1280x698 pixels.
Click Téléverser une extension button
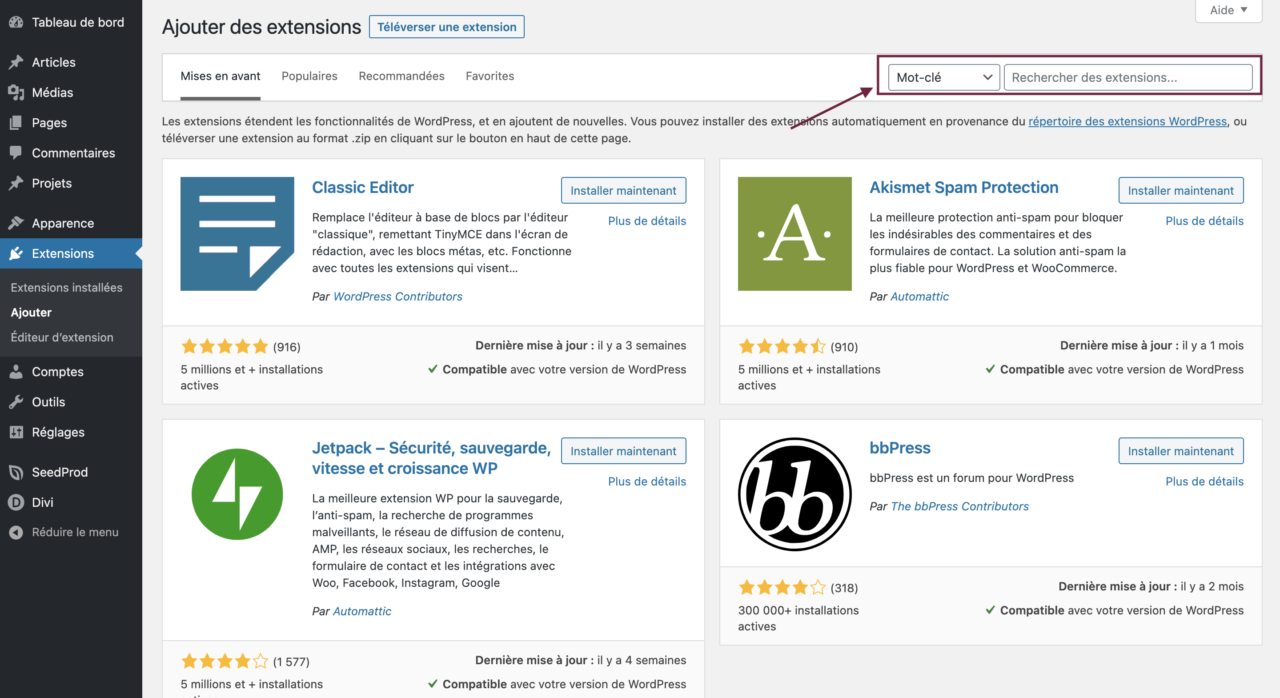[x=446, y=26]
